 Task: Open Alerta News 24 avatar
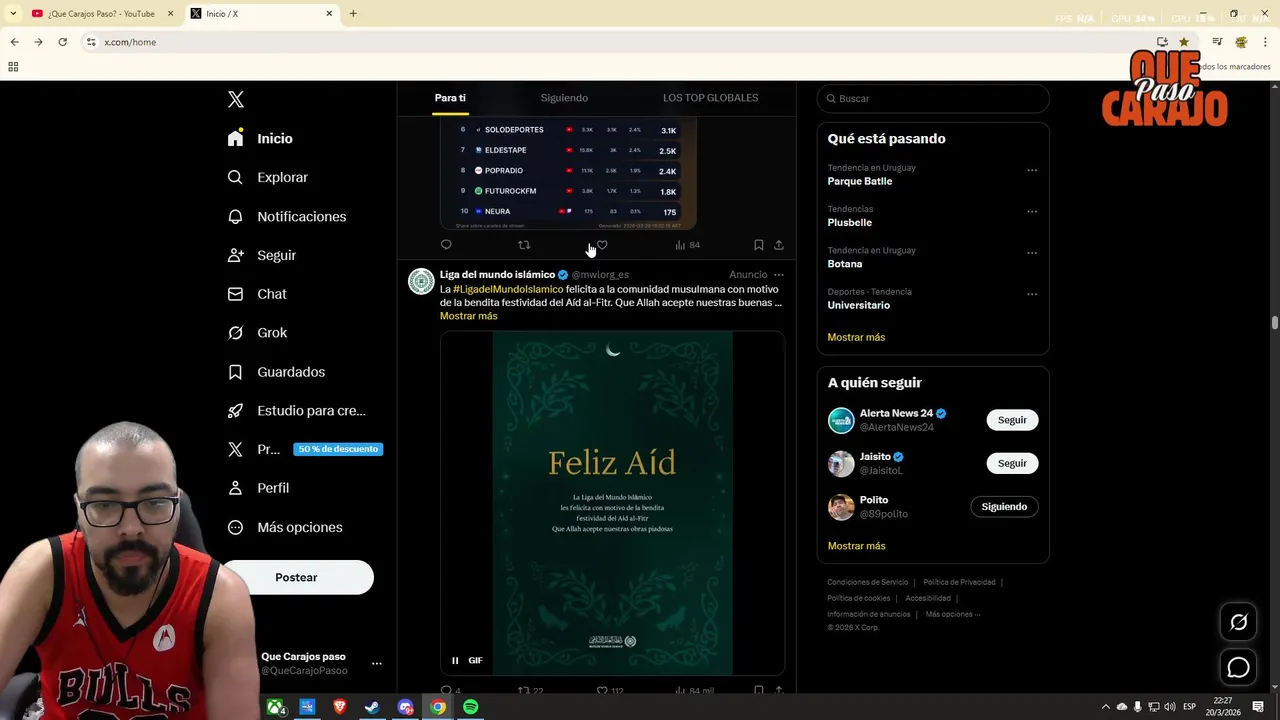pyautogui.click(x=841, y=420)
